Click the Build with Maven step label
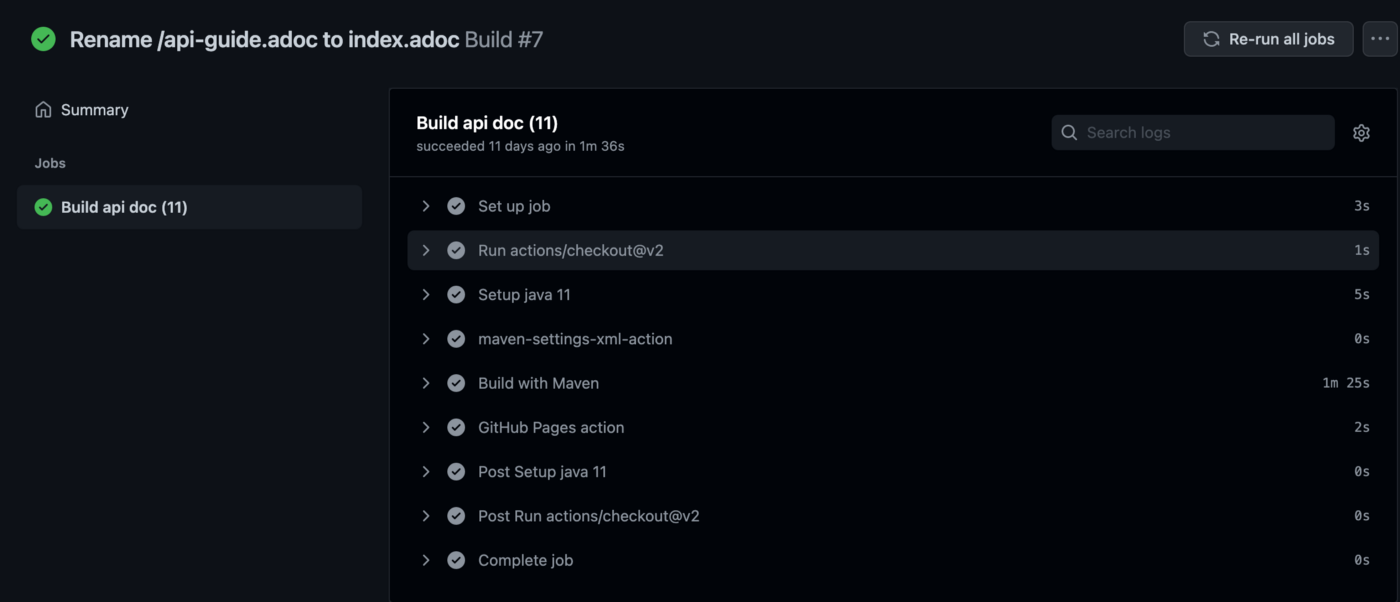This screenshot has width=1400, height=602. [x=538, y=383]
